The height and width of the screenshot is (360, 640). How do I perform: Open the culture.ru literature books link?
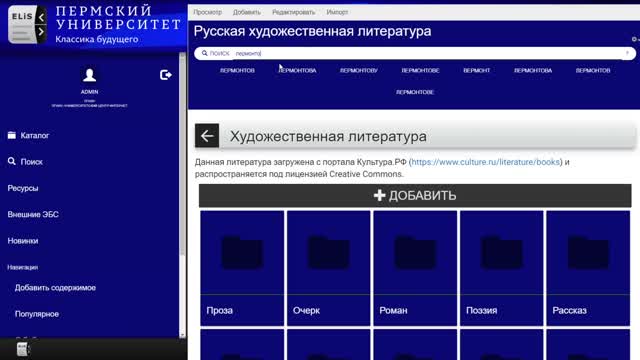pyautogui.click(x=486, y=162)
